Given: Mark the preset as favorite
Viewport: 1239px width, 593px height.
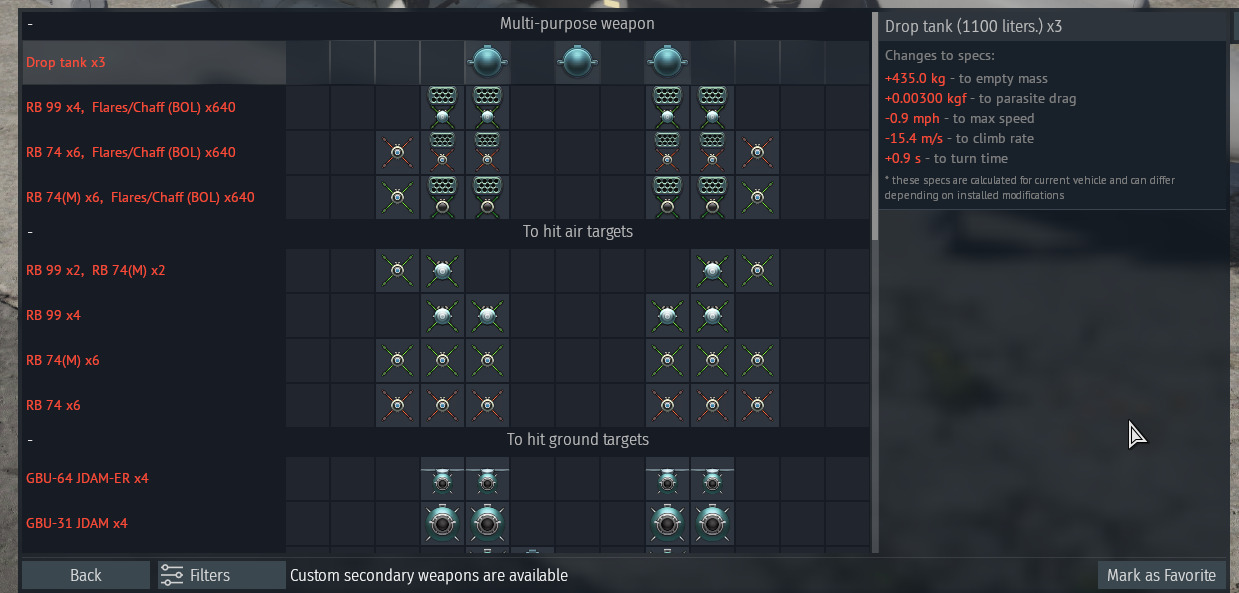Looking at the screenshot, I should tap(1161, 575).
